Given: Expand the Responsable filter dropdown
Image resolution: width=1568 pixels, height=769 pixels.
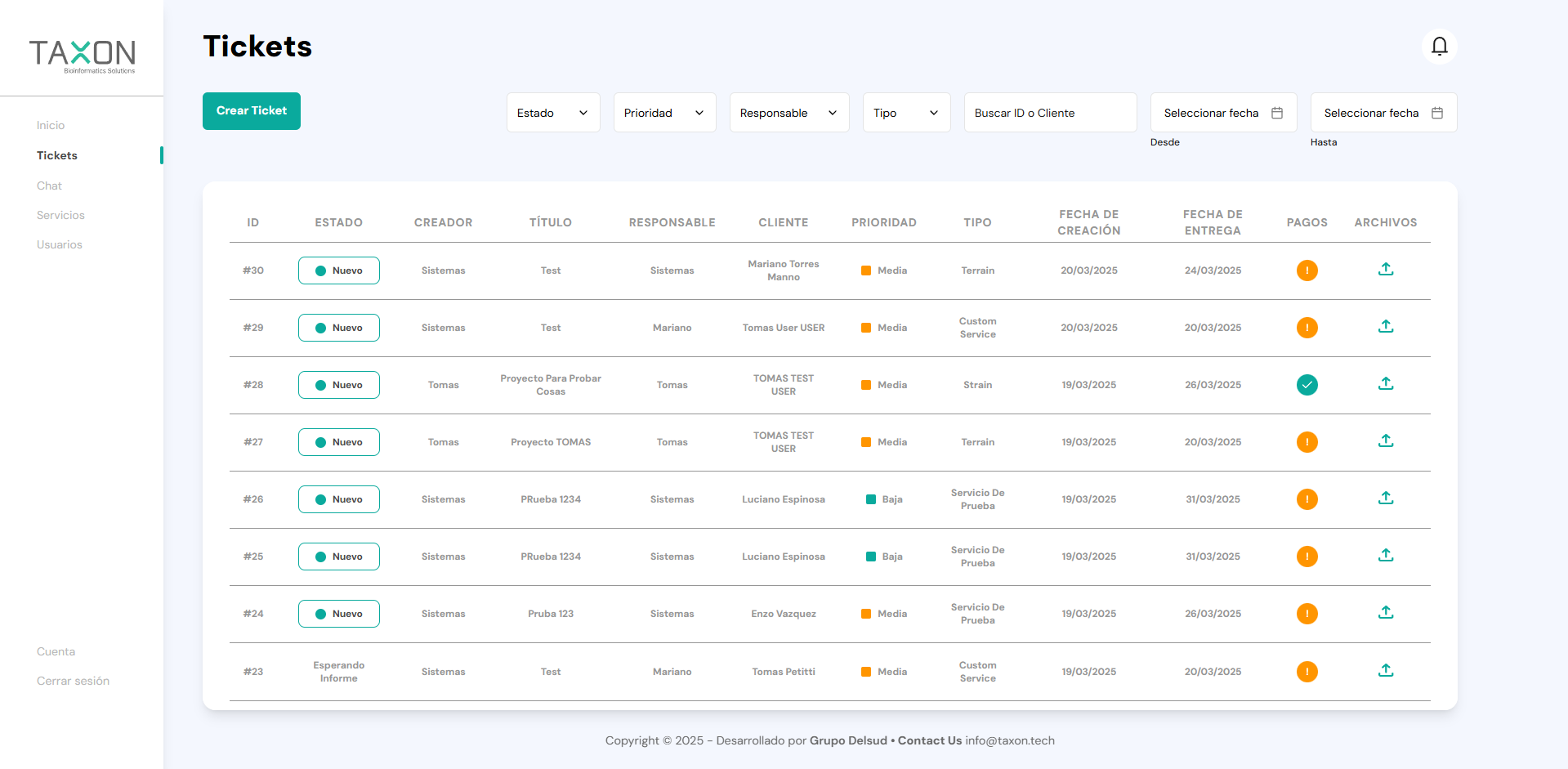Looking at the screenshot, I should [x=788, y=113].
